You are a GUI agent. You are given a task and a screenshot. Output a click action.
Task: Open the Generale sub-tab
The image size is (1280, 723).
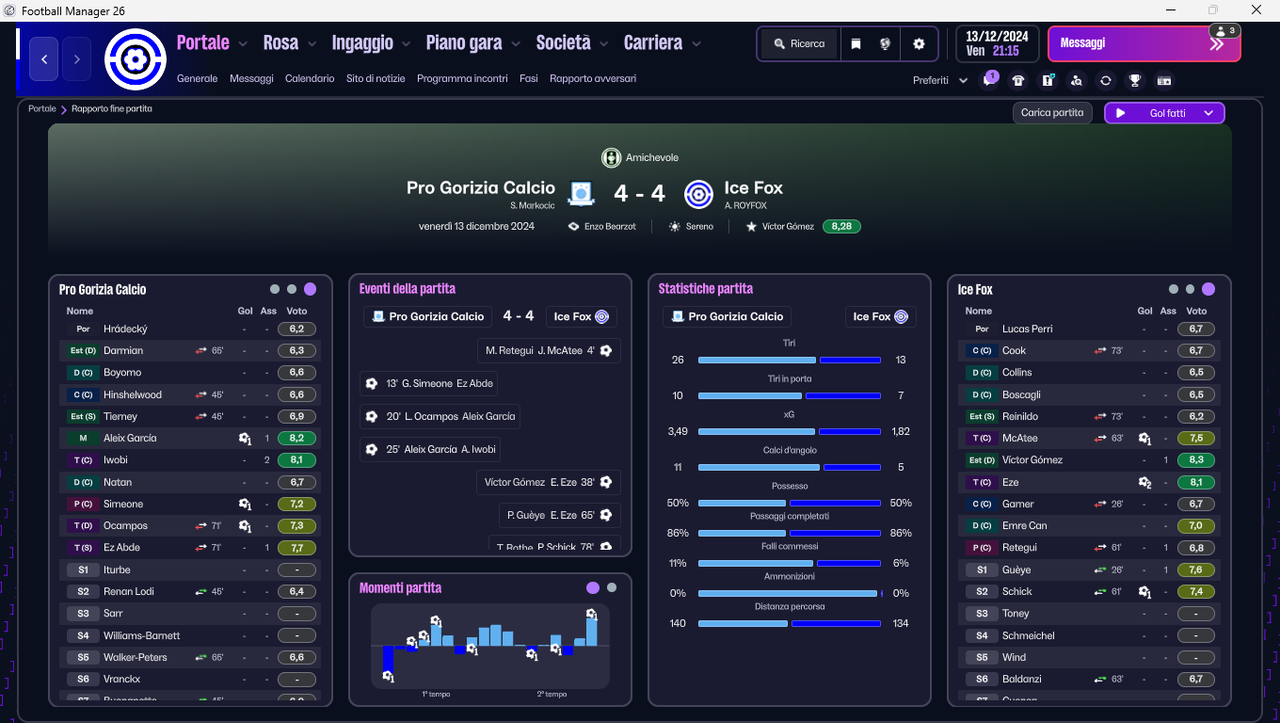tap(197, 78)
